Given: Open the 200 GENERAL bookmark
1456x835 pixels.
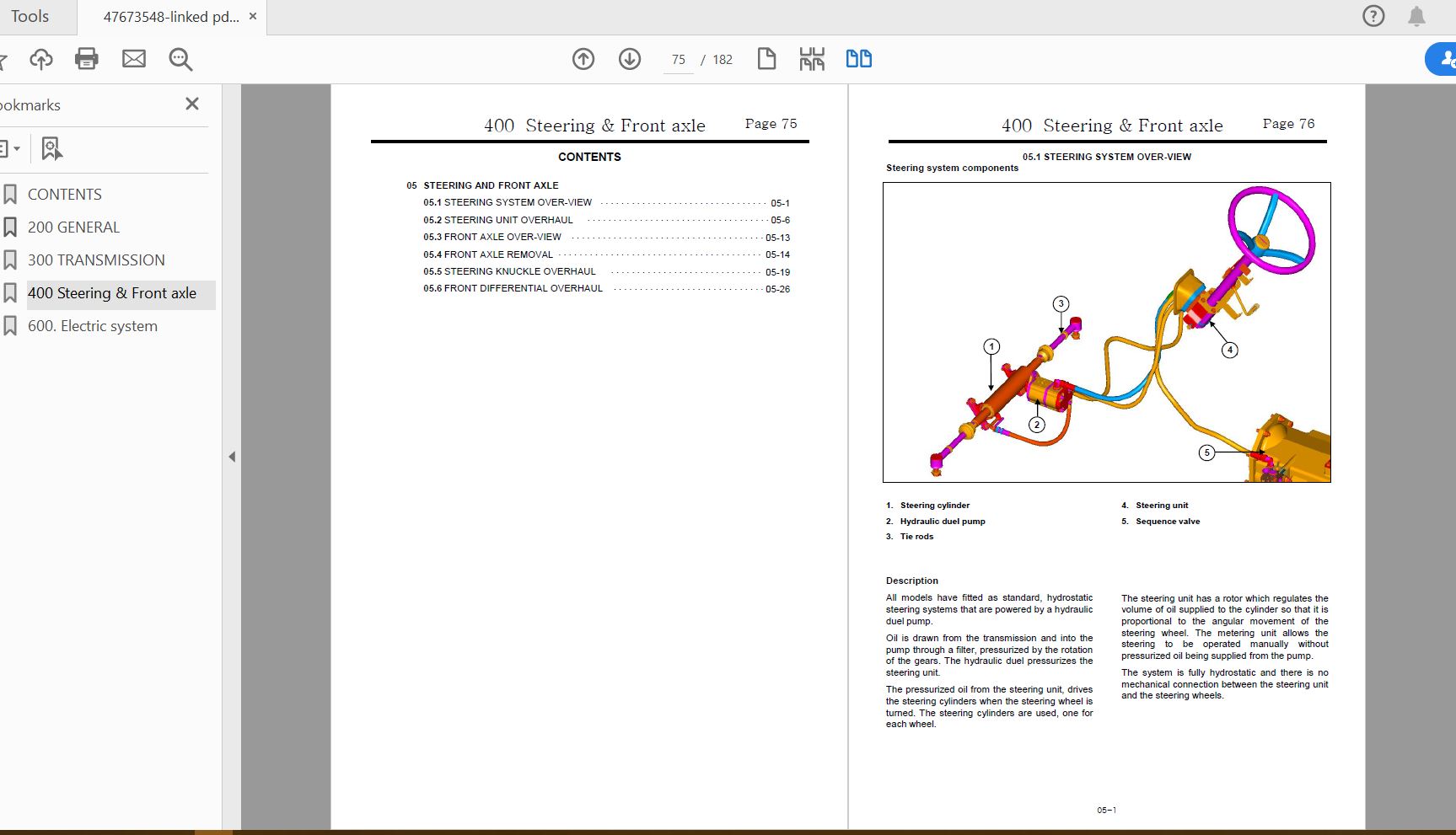Looking at the screenshot, I should tap(73, 227).
